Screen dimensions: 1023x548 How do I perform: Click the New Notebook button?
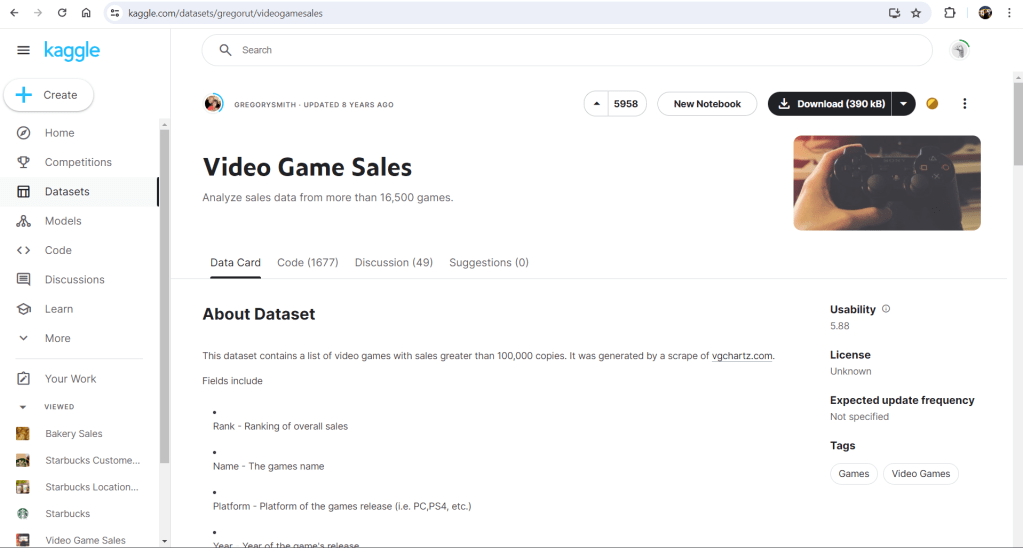(x=707, y=104)
